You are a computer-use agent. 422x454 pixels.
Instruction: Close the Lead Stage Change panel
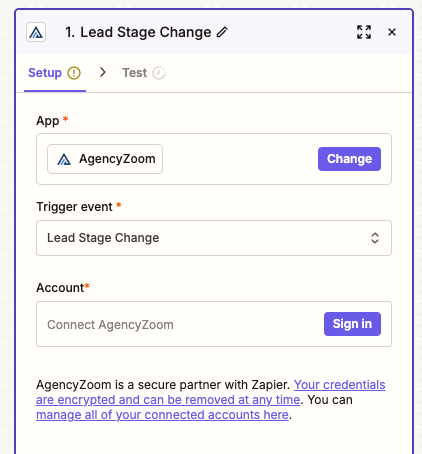pyautogui.click(x=392, y=32)
